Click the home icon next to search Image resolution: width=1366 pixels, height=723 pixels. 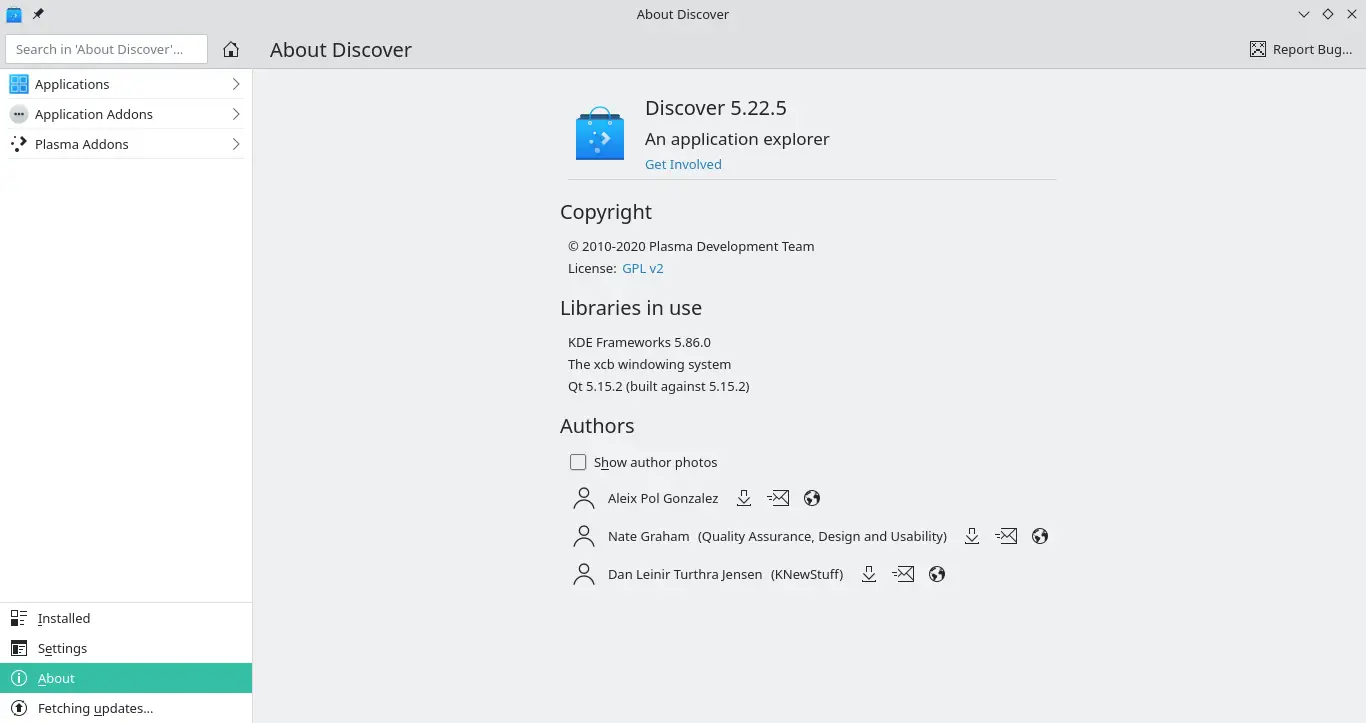(231, 49)
